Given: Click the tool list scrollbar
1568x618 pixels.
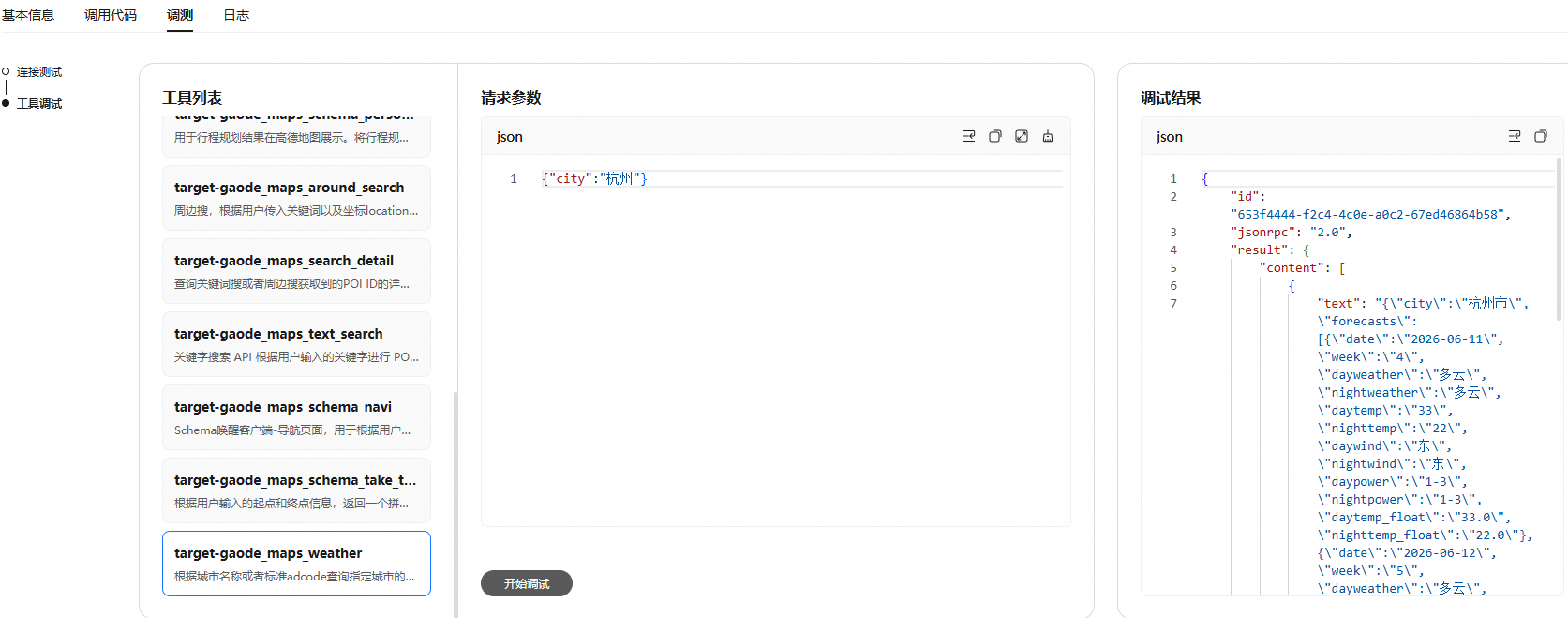Looking at the screenshot, I should 455,505.
